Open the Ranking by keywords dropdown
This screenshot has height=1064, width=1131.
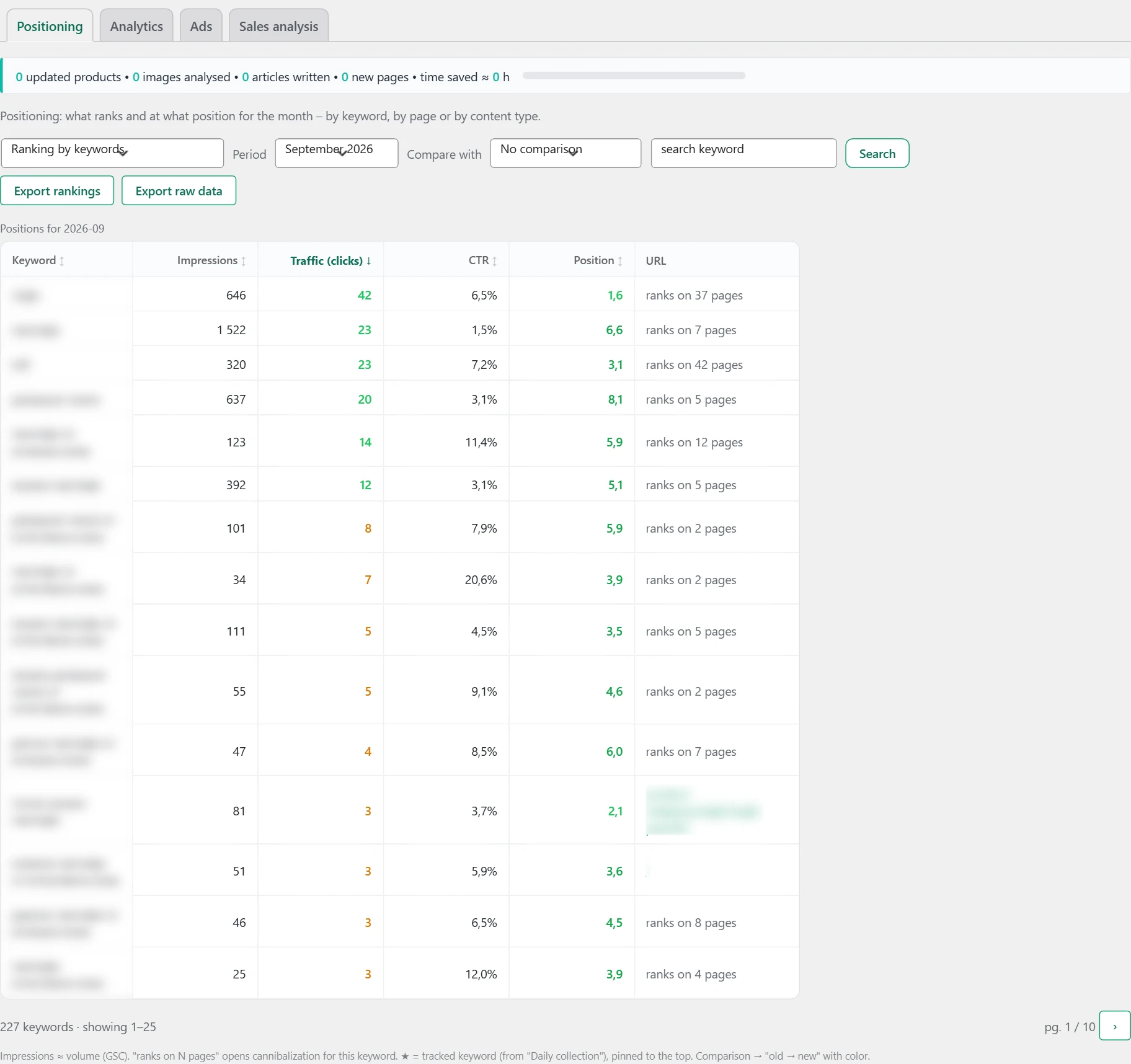pyautogui.click(x=112, y=153)
